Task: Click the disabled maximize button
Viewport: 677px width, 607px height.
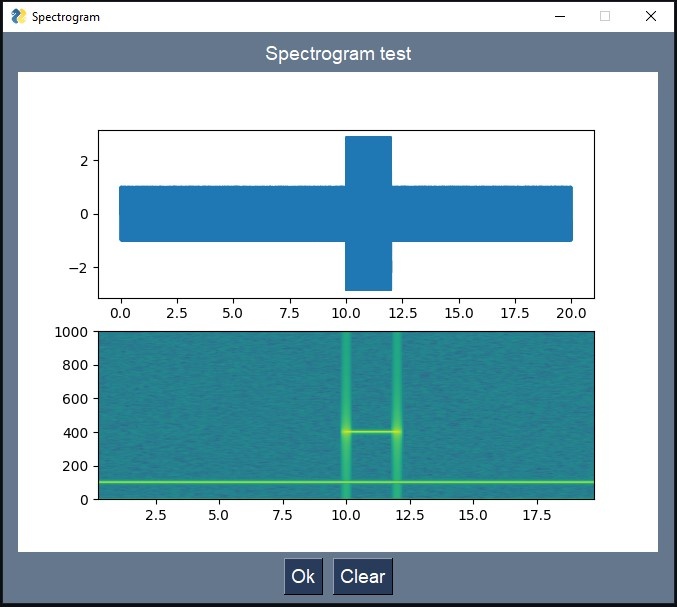Action: (605, 17)
